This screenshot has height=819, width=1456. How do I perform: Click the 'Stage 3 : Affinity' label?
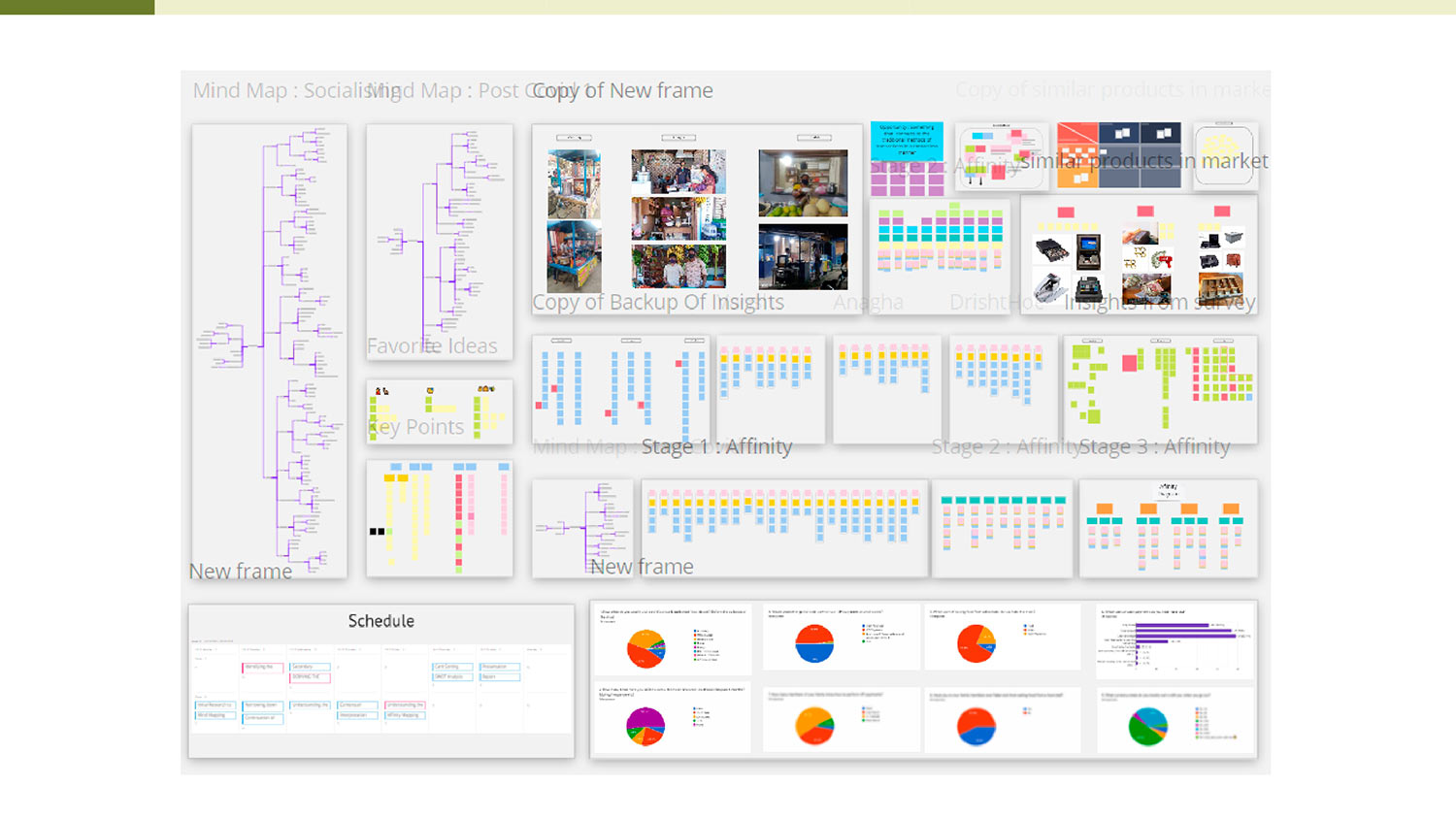pos(1154,446)
